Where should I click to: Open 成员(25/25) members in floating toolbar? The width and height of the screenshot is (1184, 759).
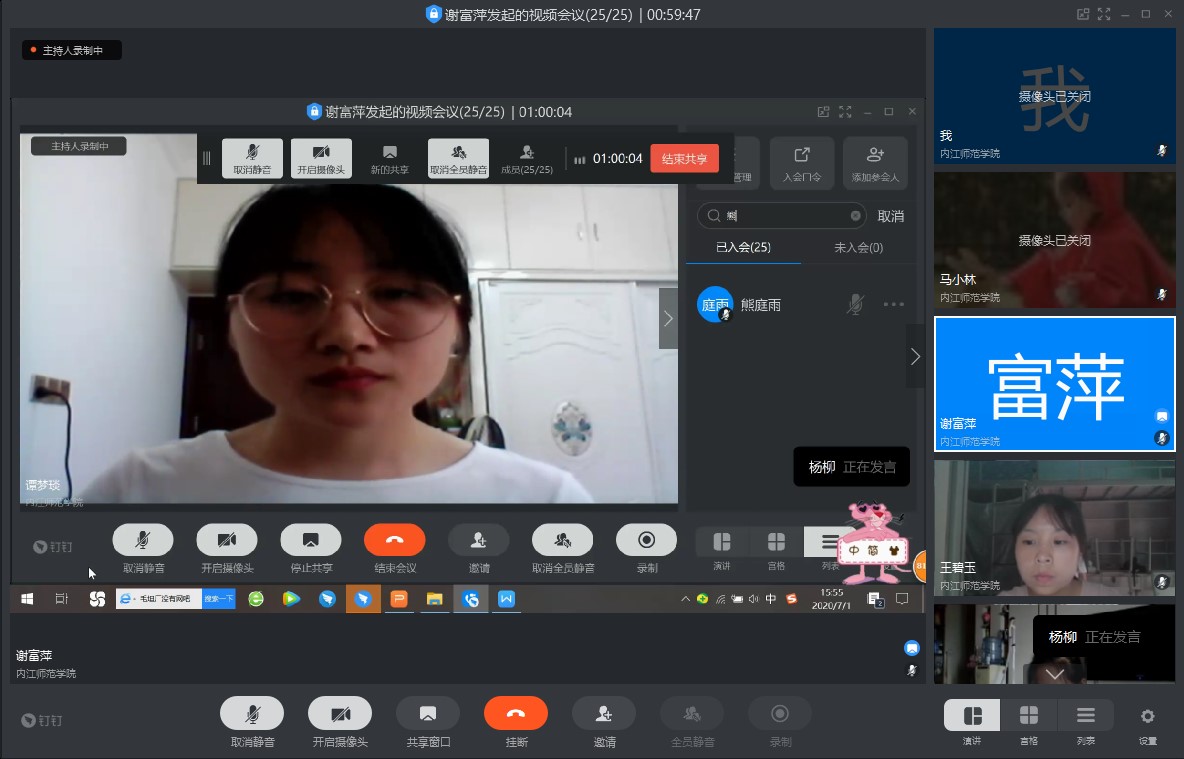[x=527, y=159]
